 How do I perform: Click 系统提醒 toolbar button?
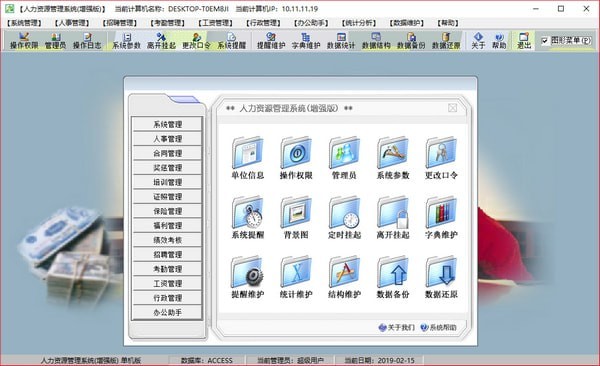pyautogui.click(x=232, y=41)
